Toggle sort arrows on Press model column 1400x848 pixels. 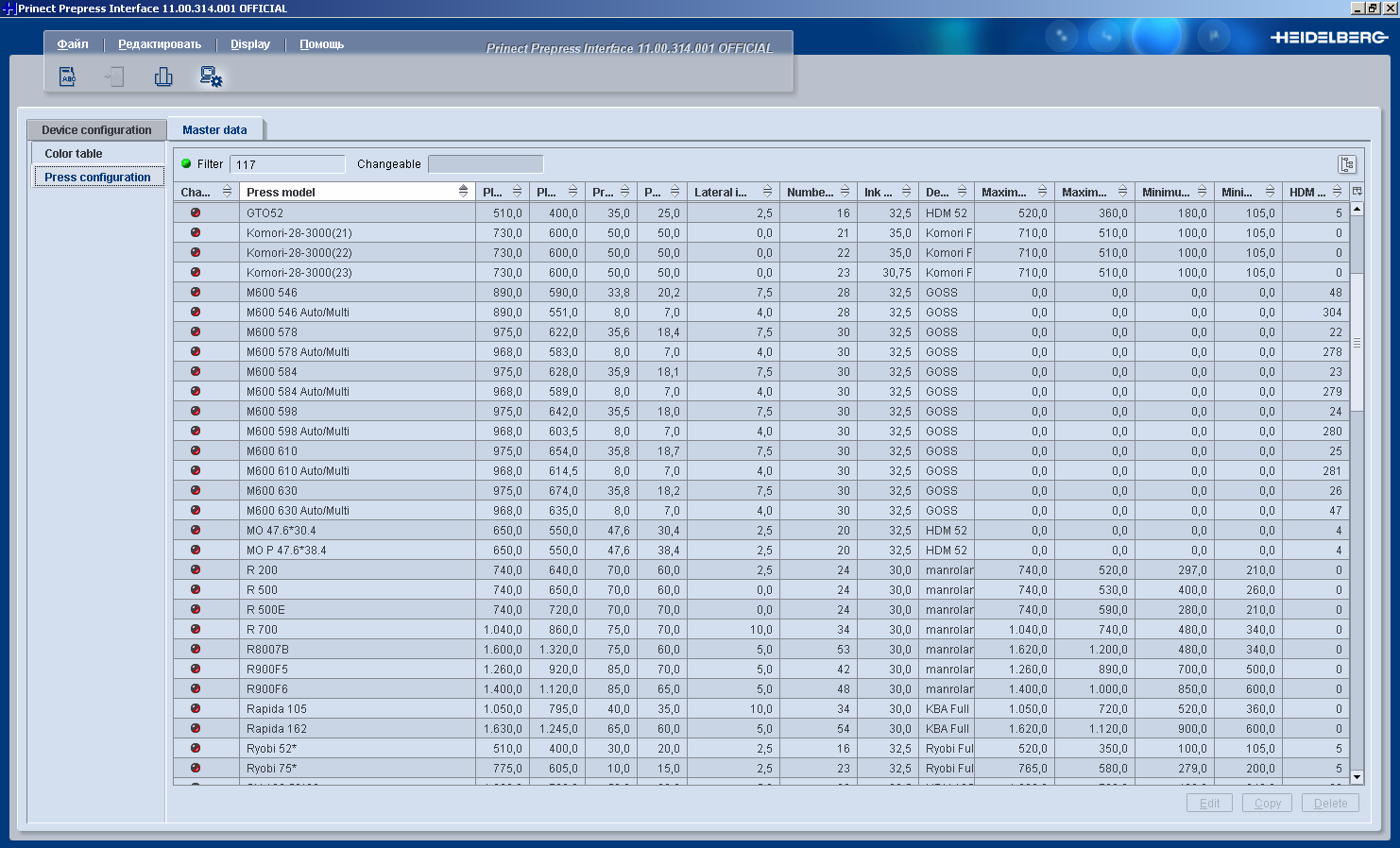pos(463,192)
